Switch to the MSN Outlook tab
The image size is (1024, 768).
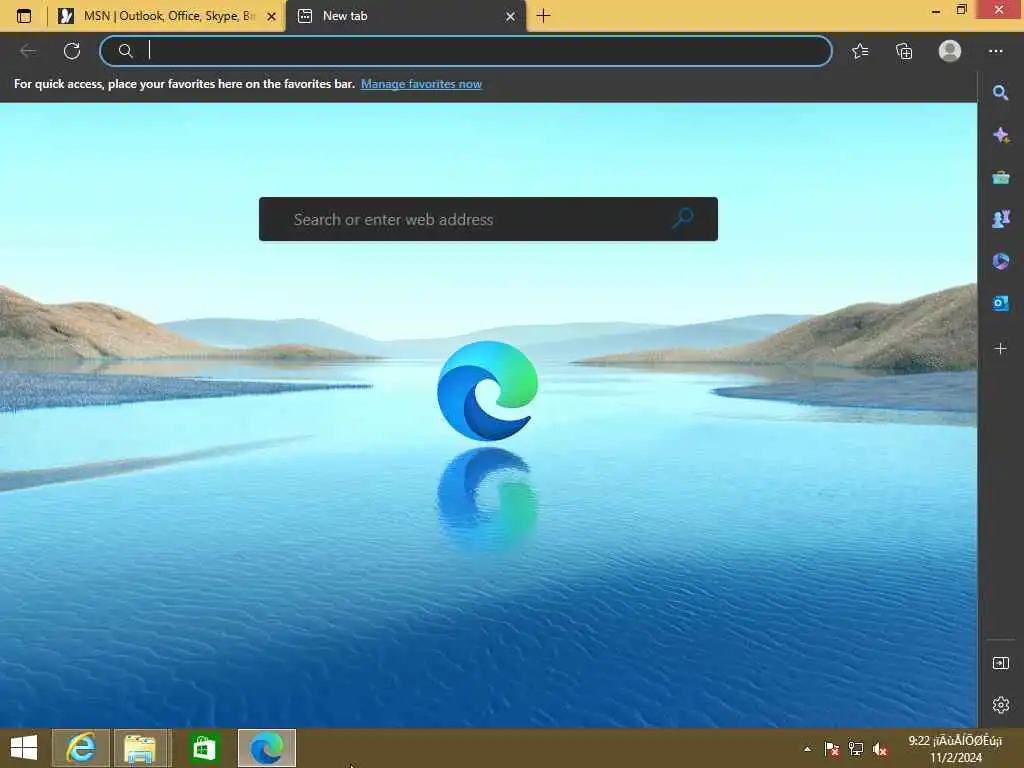[168, 16]
